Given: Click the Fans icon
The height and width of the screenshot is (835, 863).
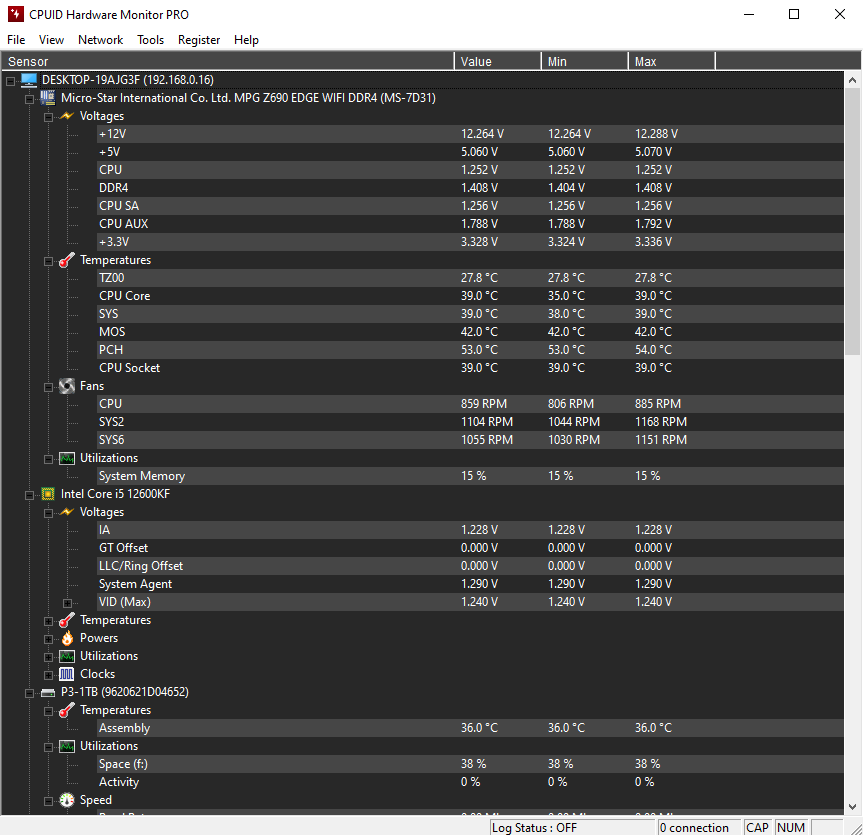Looking at the screenshot, I should tap(67, 386).
